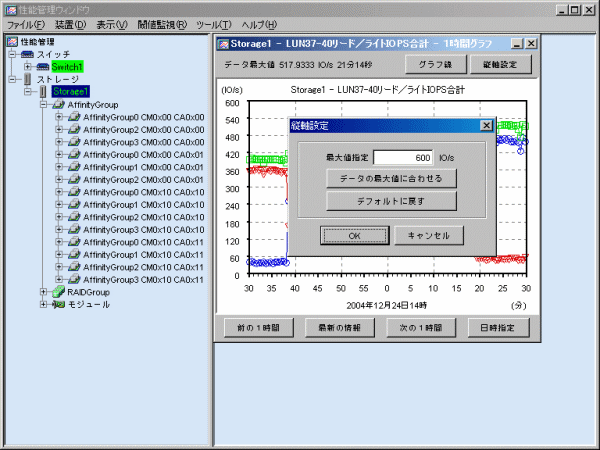600x450 pixels.
Task: Expand the Switch1 tree node
Action: pyautogui.click(x=28, y=67)
